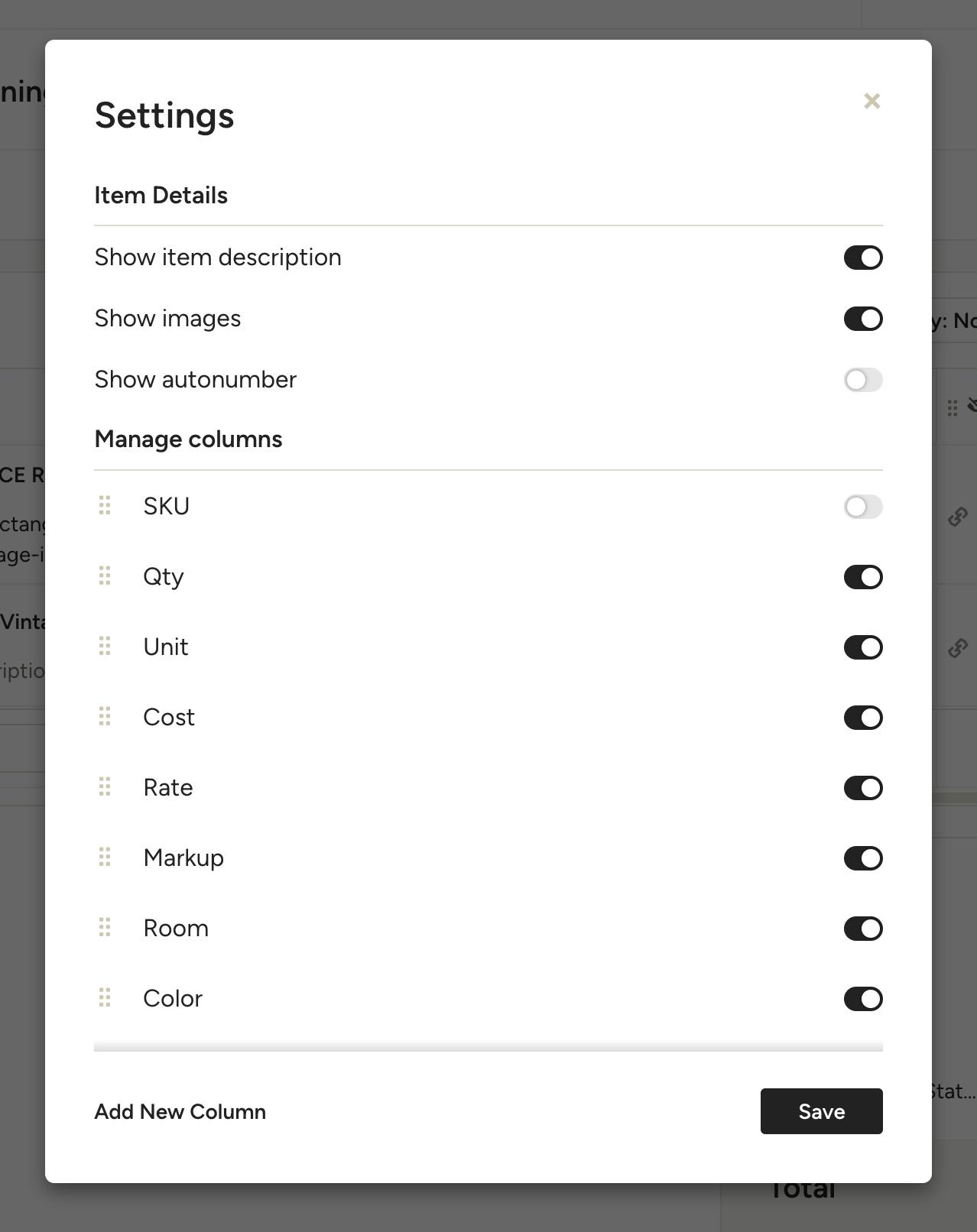This screenshot has width=977, height=1232.
Task: Switch off the Cost column toggle
Action: click(862, 718)
